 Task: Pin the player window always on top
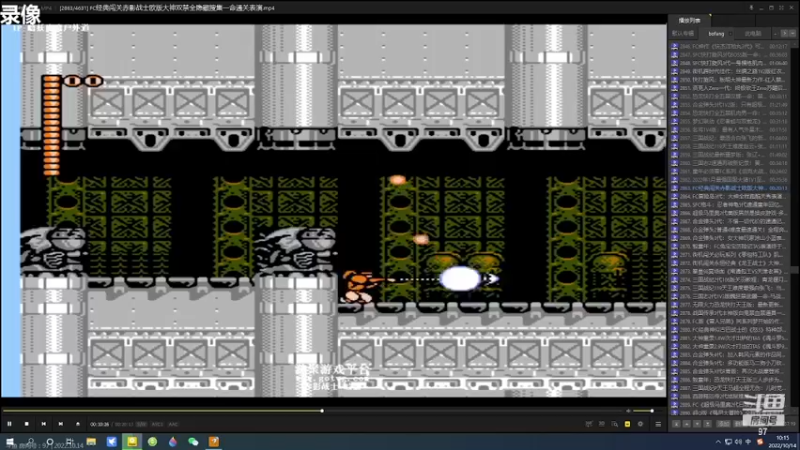click(751, 8)
